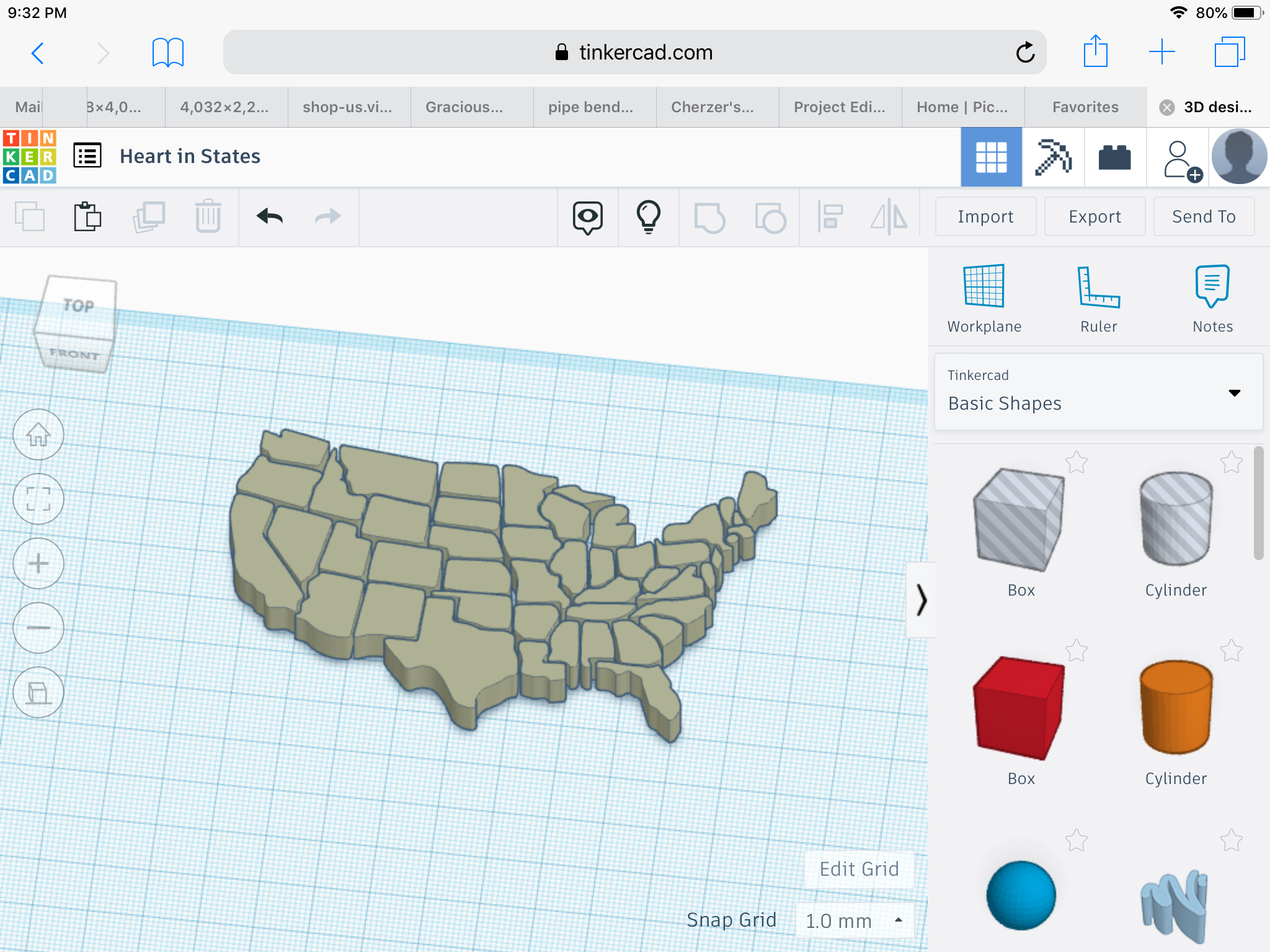Favorite the Scribble shape with star
Image resolution: width=1270 pixels, height=952 pixels.
point(1232,840)
